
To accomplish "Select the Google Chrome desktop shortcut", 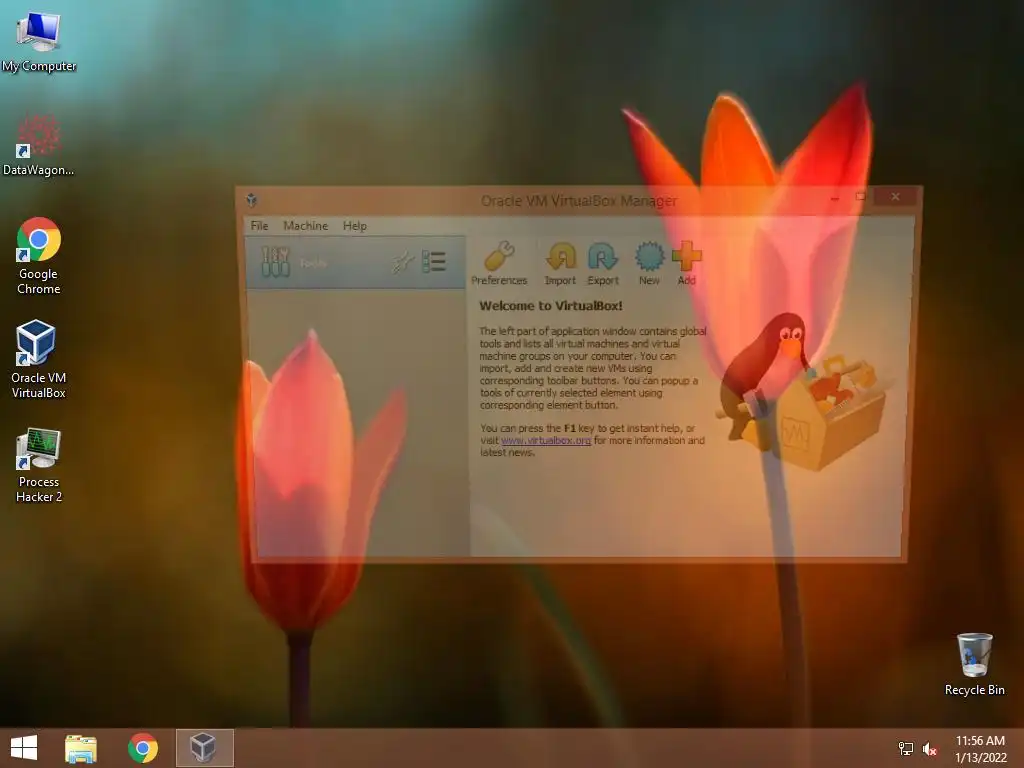I will 39,256.
